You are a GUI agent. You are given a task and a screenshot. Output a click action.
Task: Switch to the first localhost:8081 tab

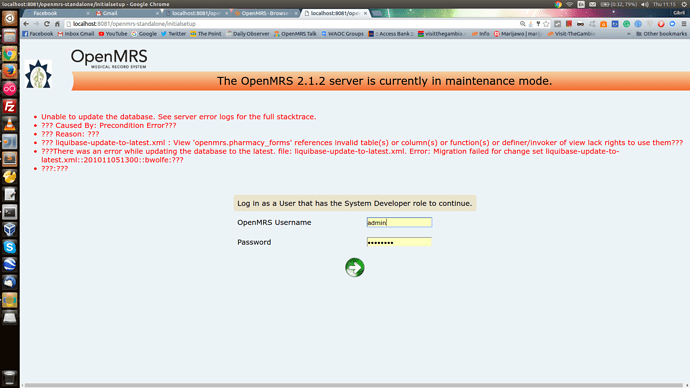tap(196, 13)
